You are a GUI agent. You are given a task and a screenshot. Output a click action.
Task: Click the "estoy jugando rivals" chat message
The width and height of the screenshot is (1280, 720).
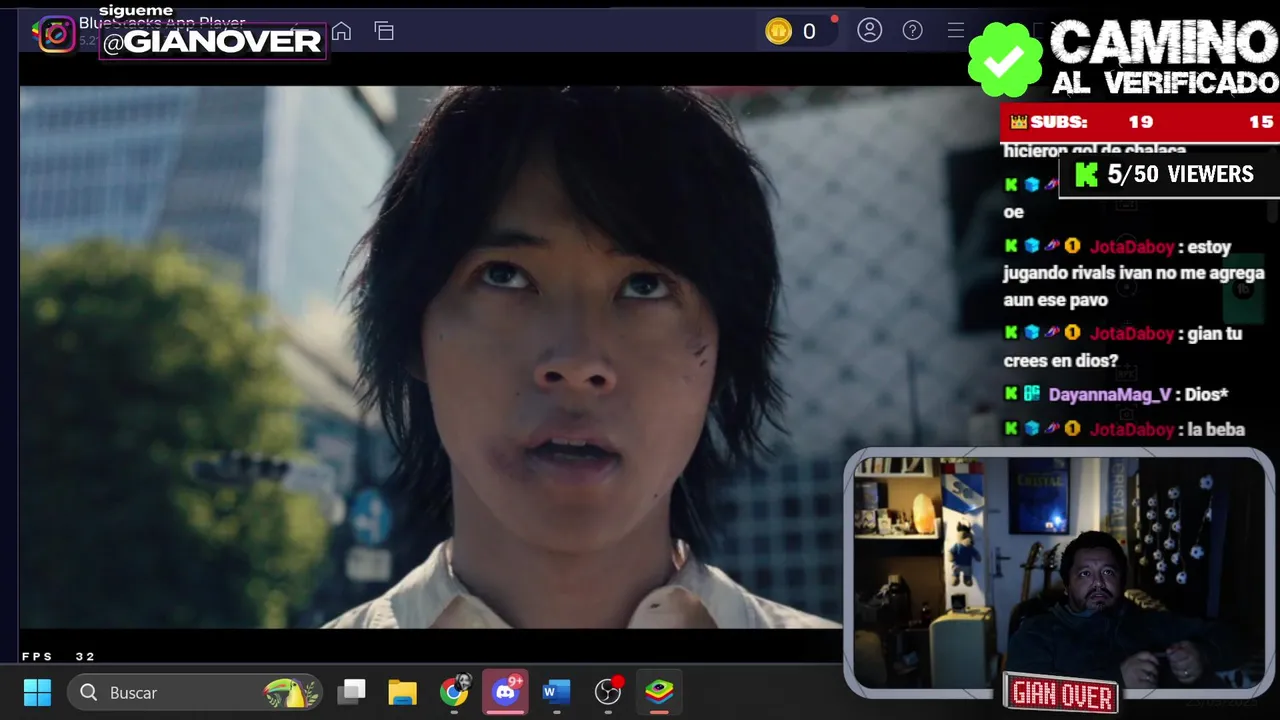click(x=1134, y=273)
